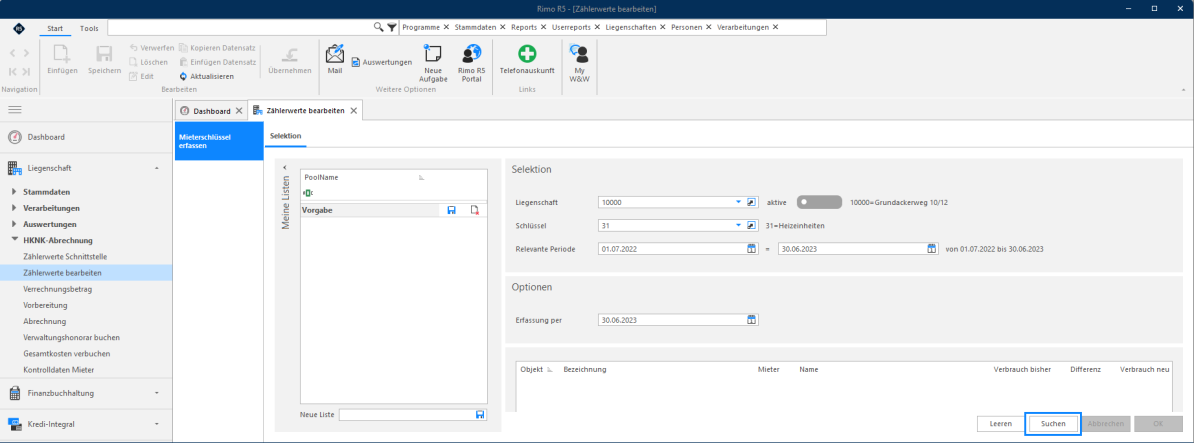Open the Mail envelope icon
Viewport: 1194px width, 443px height.
(335, 55)
